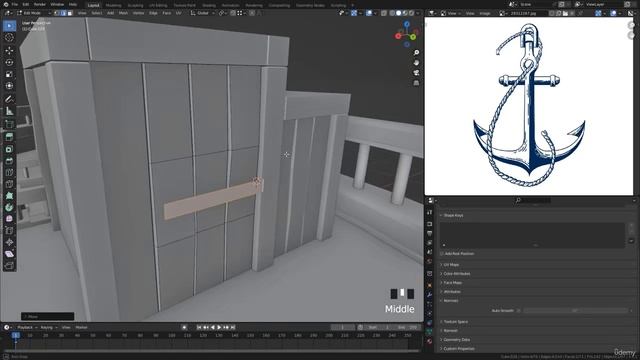This screenshot has height=360, width=640.
Task: Toggle X-ray view in viewport header
Action: [x=384, y=13]
